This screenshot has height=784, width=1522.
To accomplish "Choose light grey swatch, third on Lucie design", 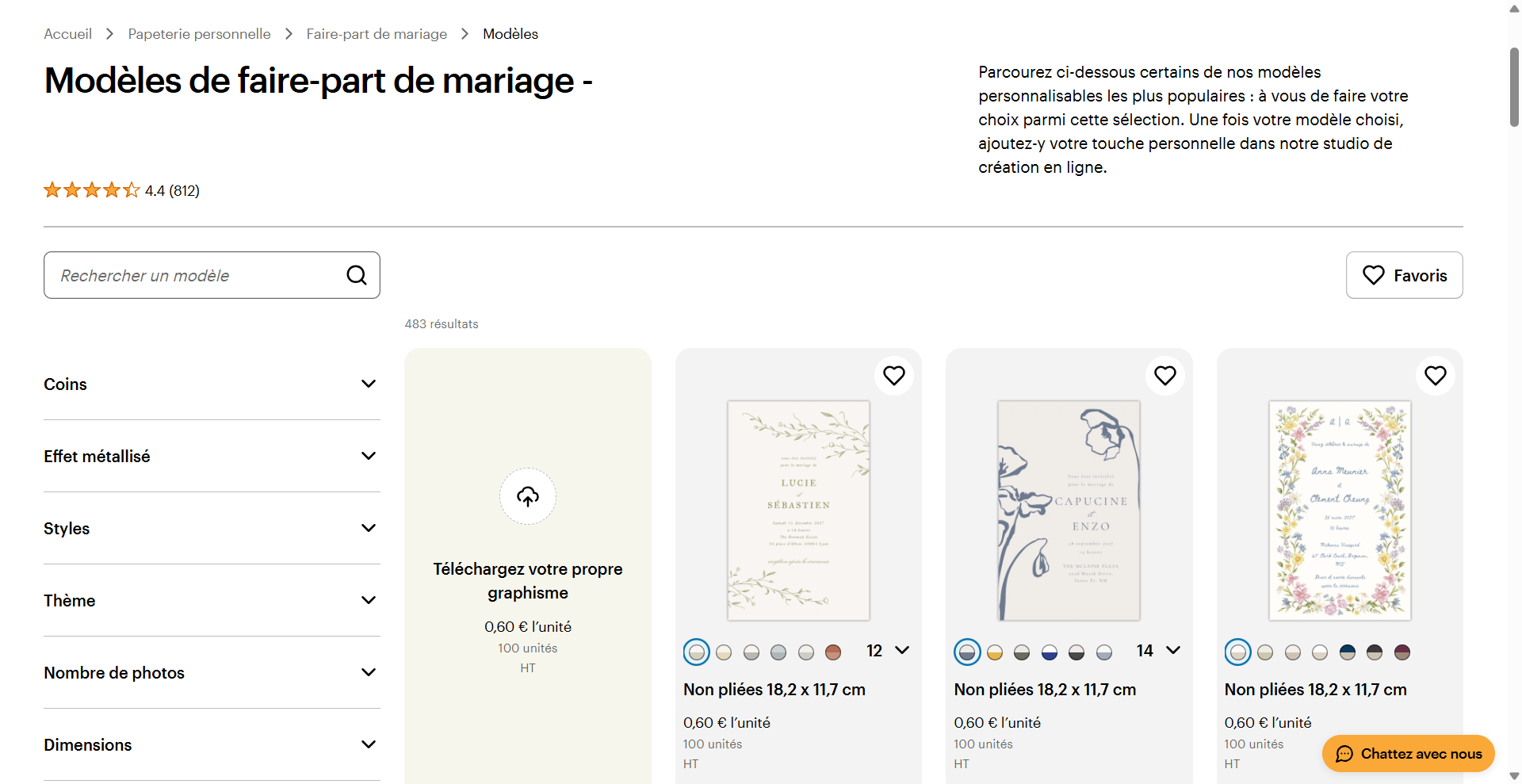I will (751, 652).
